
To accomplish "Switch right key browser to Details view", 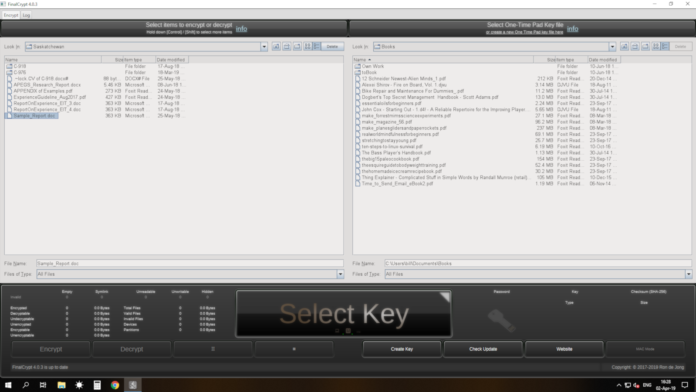I will click(x=665, y=47).
